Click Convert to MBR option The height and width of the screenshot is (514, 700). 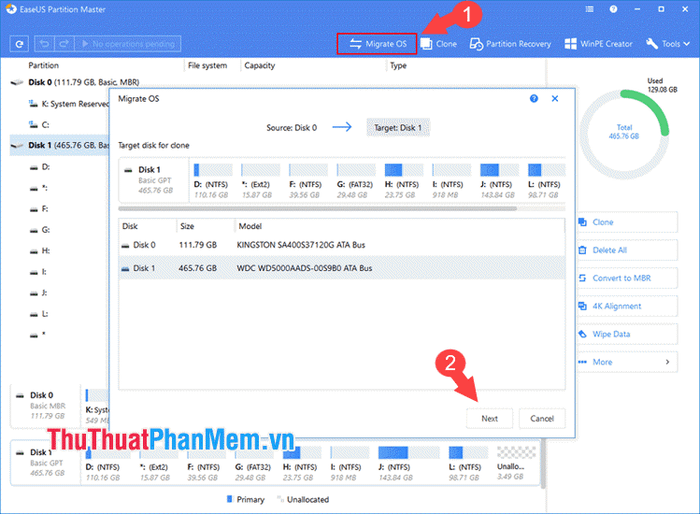(x=627, y=278)
